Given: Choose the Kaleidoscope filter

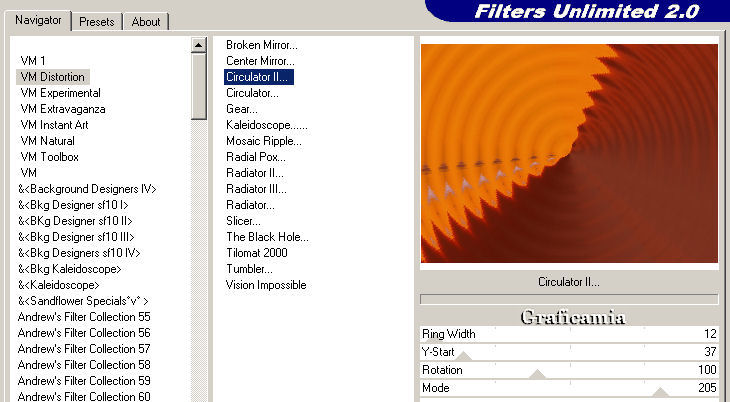Looking at the screenshot, I should [x=266, y=125].
